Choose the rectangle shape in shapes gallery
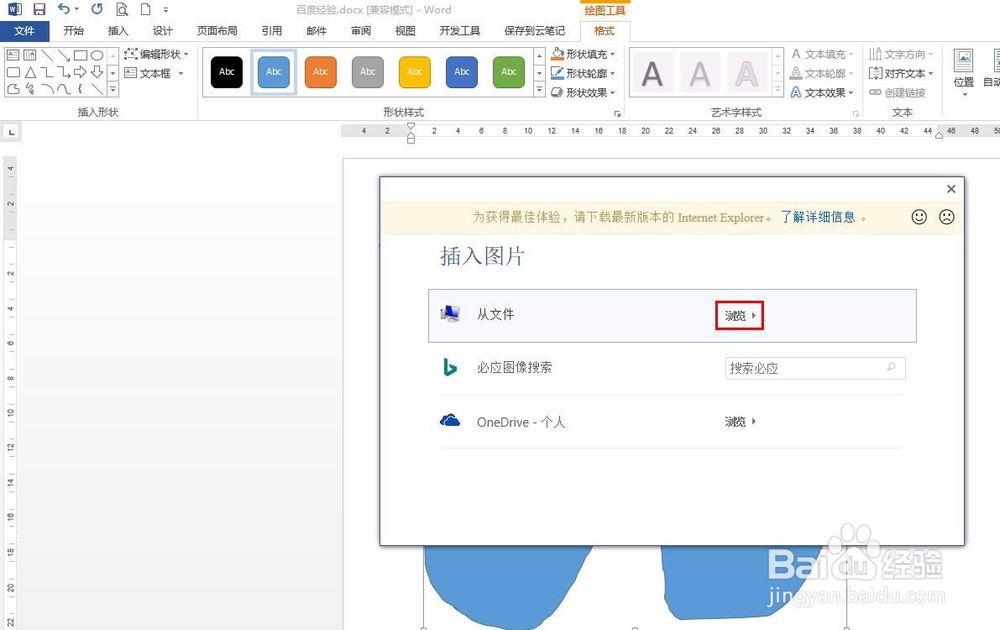This screenshot has width=1000, height=630. tap(80, 55)
